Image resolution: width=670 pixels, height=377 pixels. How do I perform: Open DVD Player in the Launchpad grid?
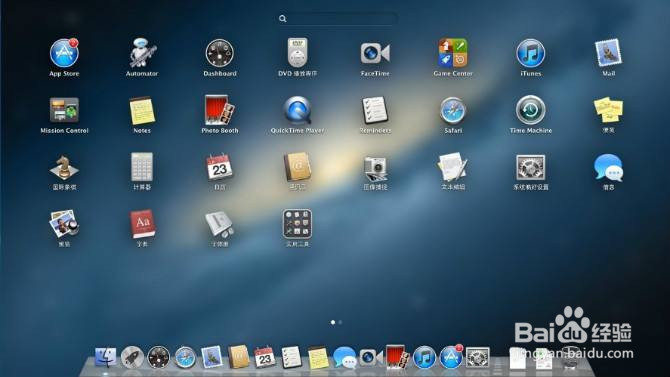(297, 53)
